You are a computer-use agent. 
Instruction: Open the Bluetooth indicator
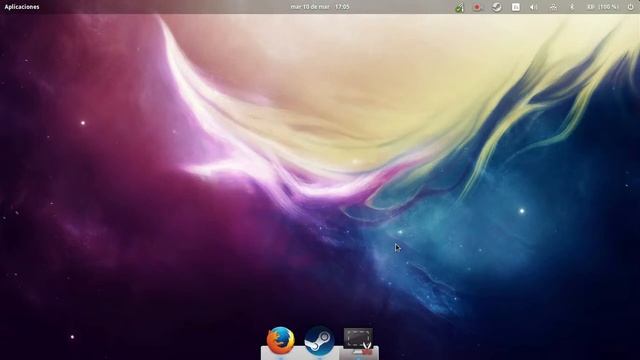click(572, 7)
